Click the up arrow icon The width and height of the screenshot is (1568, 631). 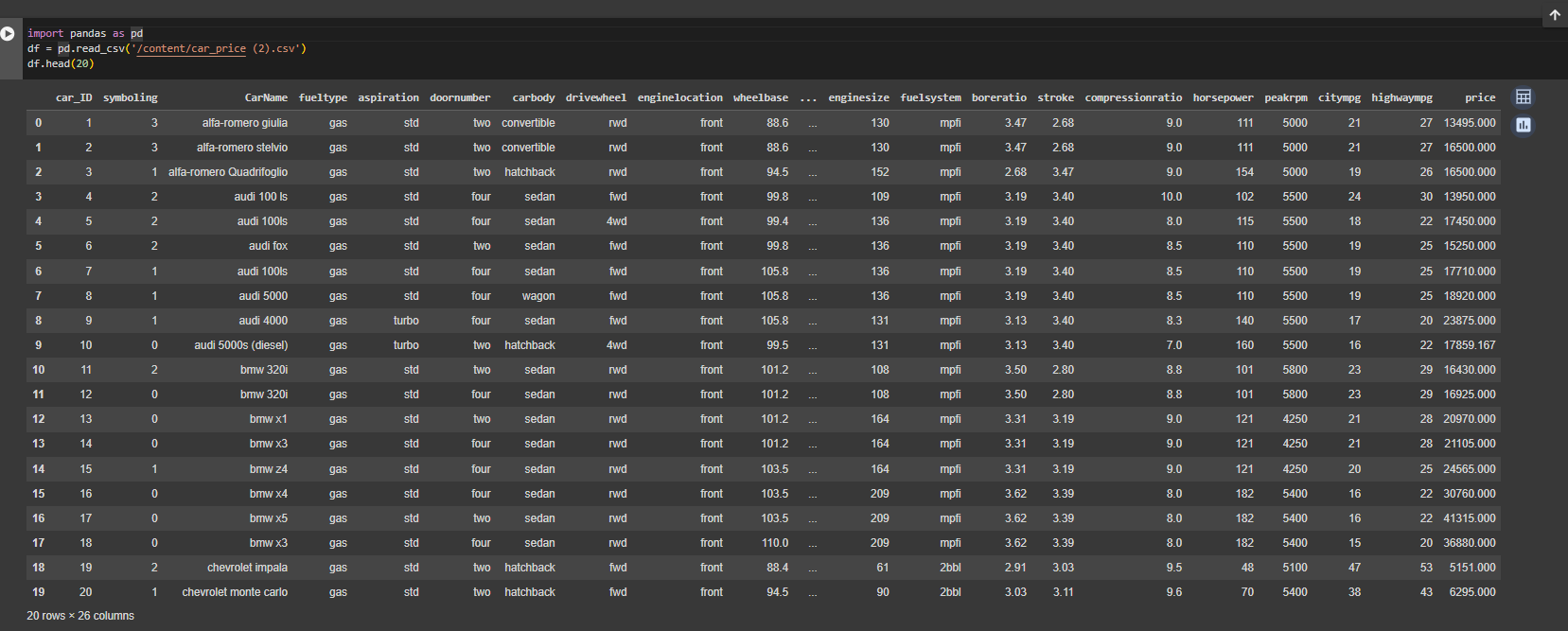[1555, 14]
